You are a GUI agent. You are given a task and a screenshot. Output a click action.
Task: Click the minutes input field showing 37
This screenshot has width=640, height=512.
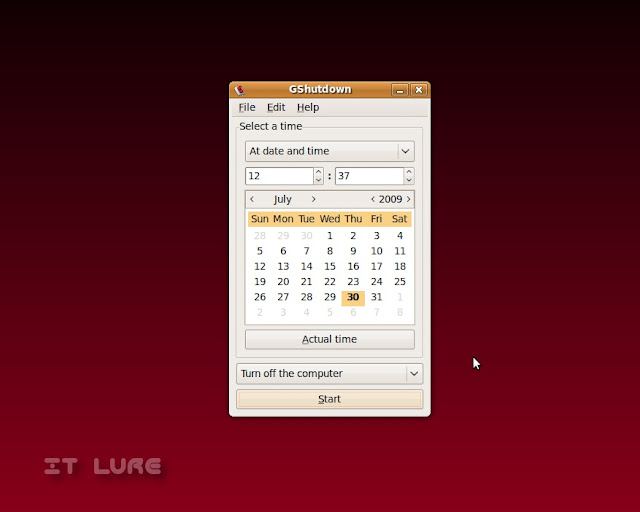(369, 176)
